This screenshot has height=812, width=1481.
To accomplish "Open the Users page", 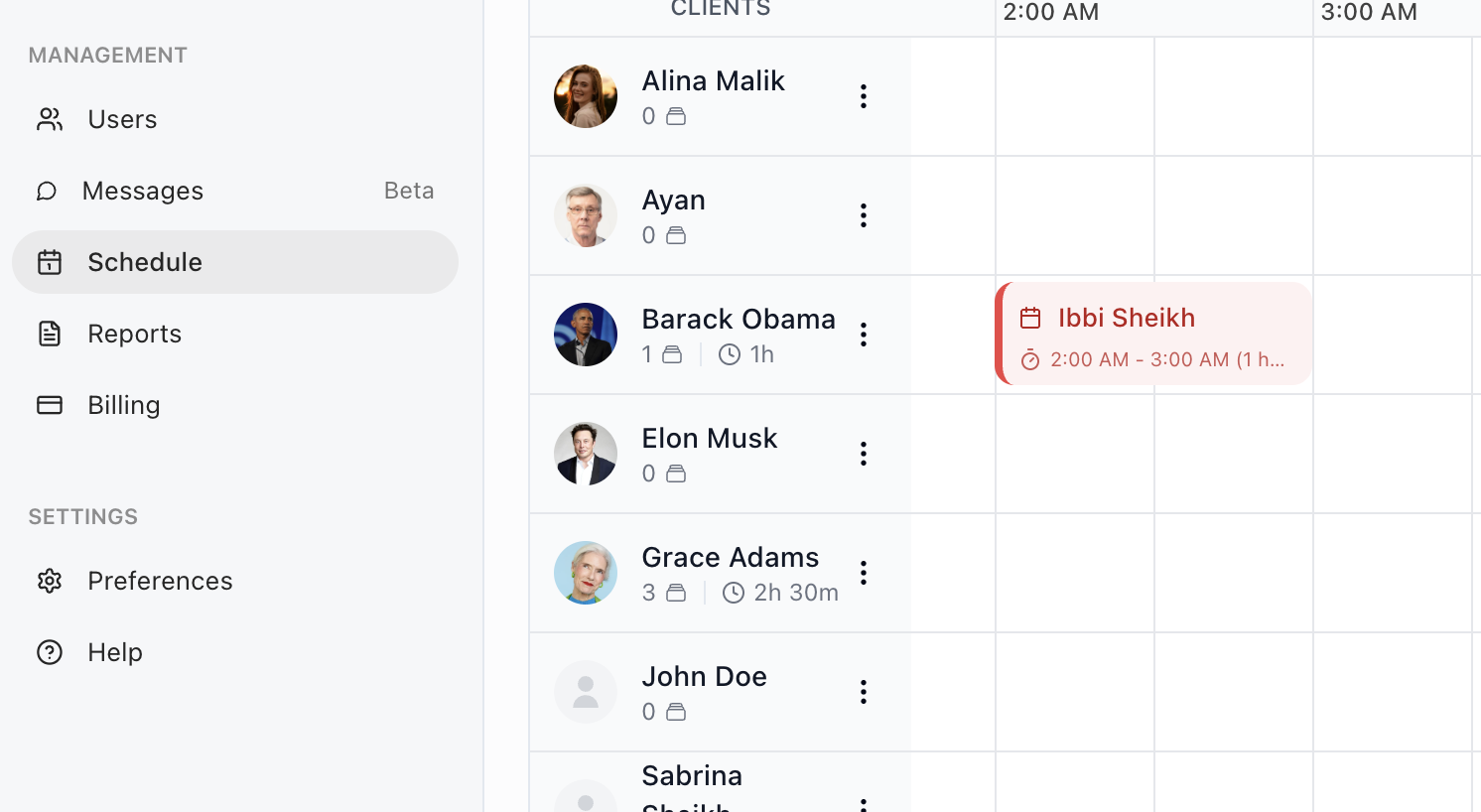I will pos(122,119).
